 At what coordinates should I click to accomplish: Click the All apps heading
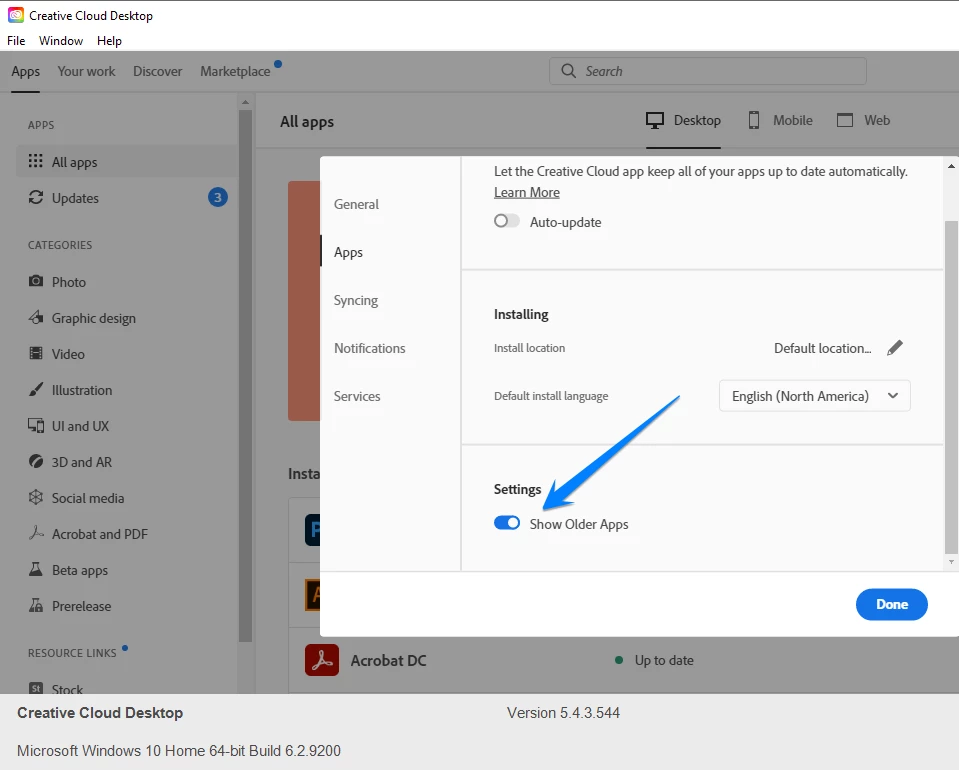[307, 122]
